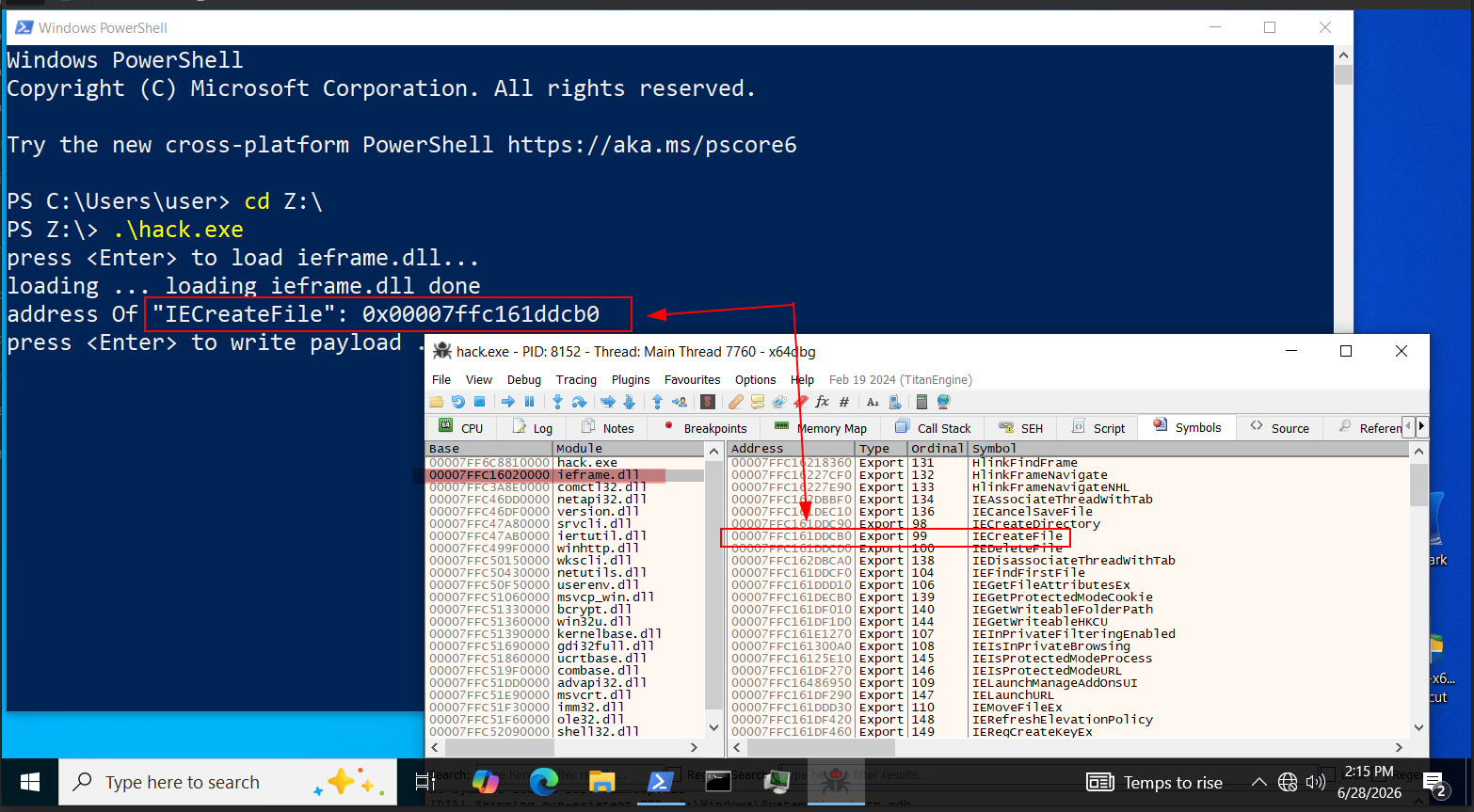Screen dimensions: 1474x812
Task: Open the Functions fx icon
Action: pyautogui.click(x=822, y=402)
